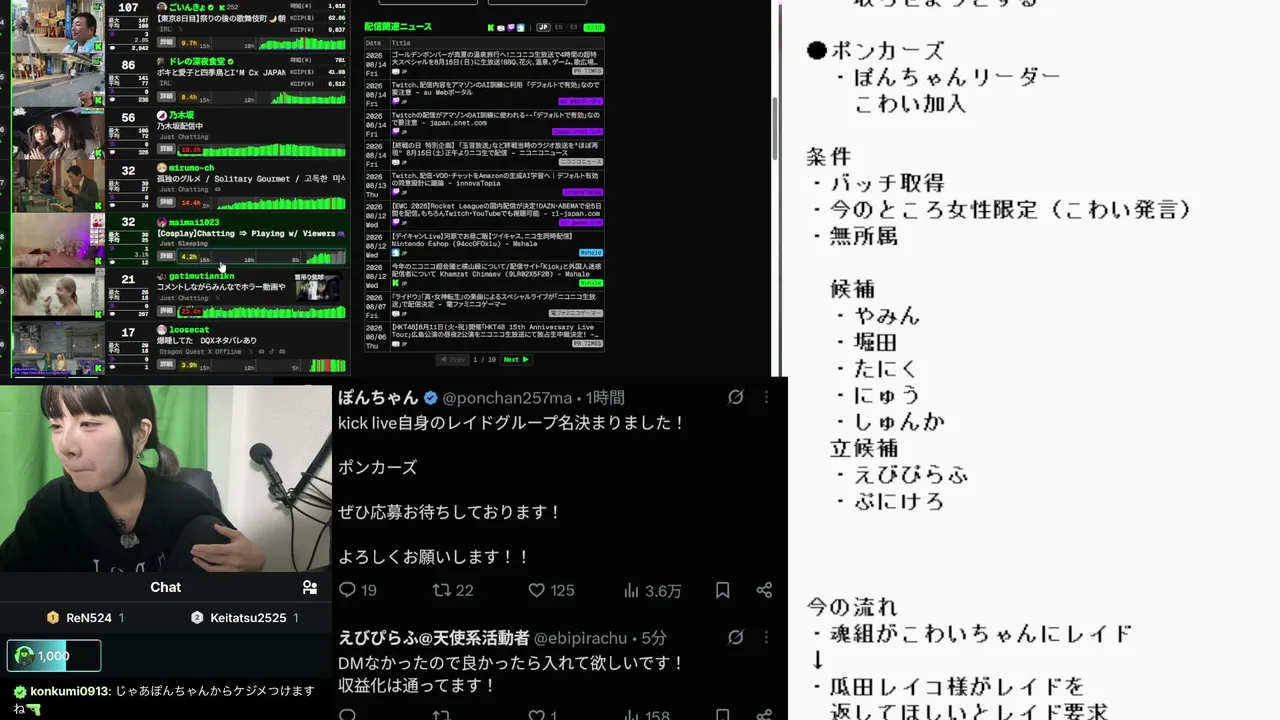Filter news by TwitCasting platform icon
This screenshot has height=720, width=1280.
point(521,27)
